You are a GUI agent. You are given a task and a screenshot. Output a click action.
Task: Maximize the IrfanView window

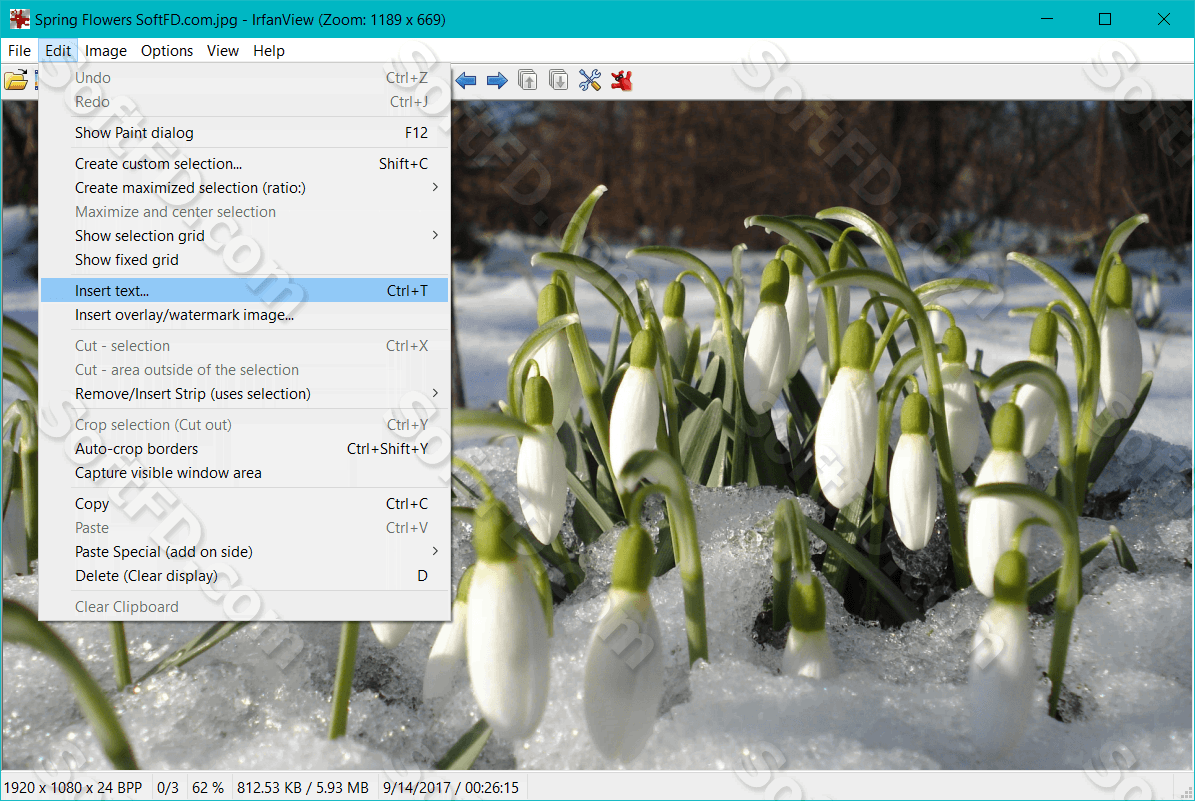click(x=1105, y=19)
